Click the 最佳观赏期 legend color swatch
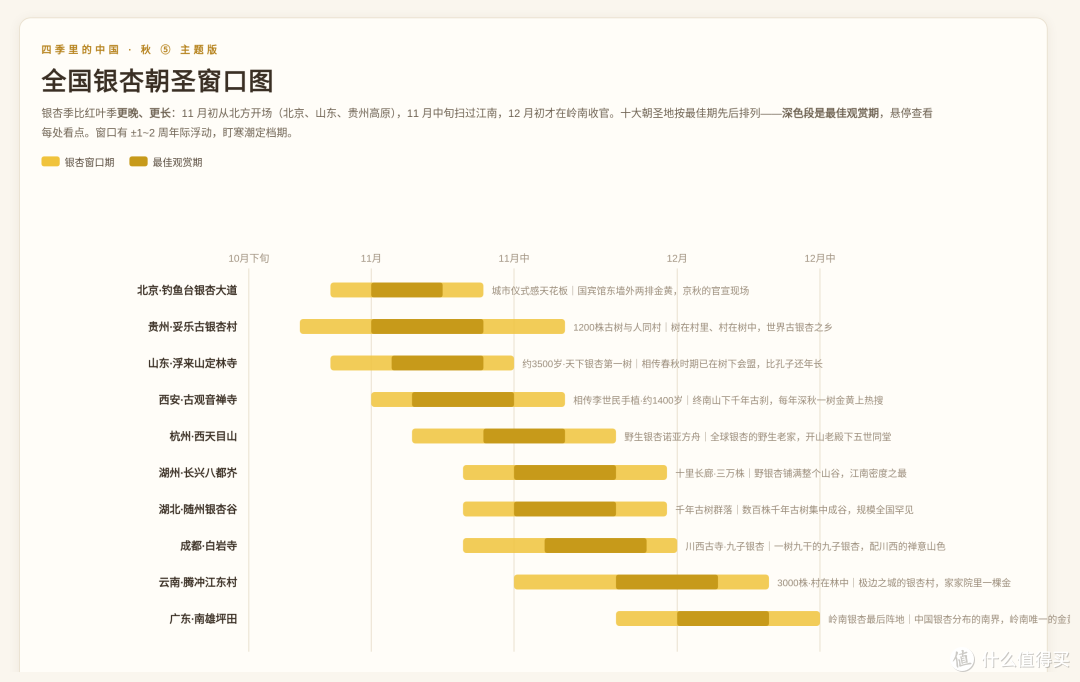 tap(138, 161)
